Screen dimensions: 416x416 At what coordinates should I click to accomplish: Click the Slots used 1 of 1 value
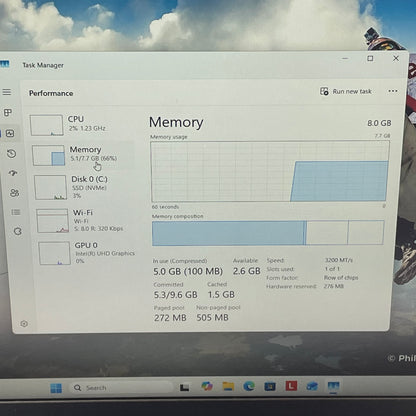pyautogui.click(x=332, y=269)
